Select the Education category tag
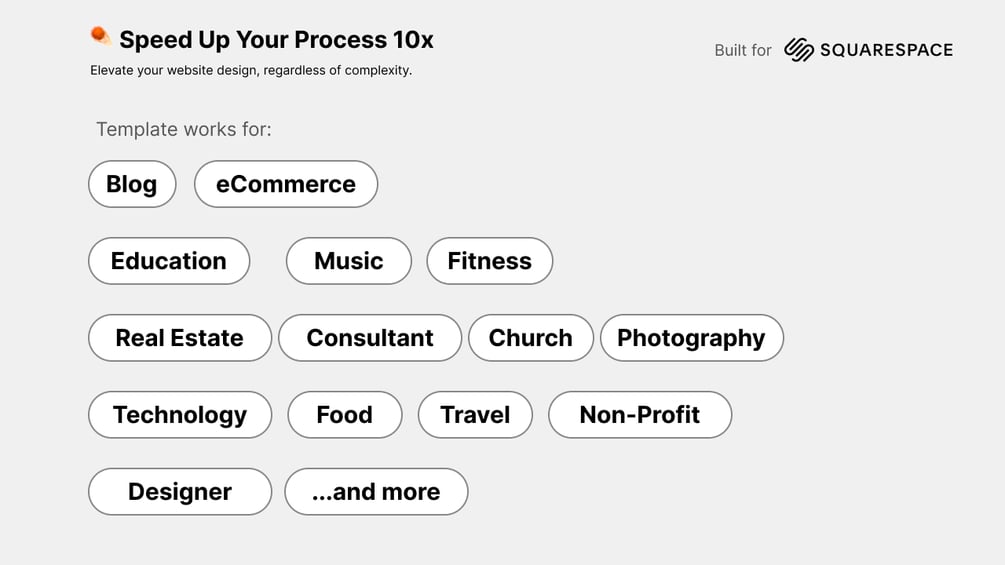 pos(169,261)
